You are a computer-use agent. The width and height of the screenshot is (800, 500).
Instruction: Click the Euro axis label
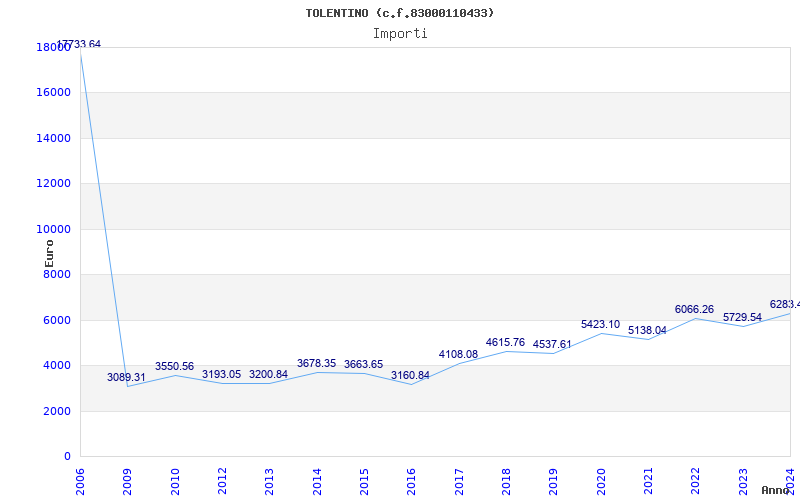click(49, 254)
